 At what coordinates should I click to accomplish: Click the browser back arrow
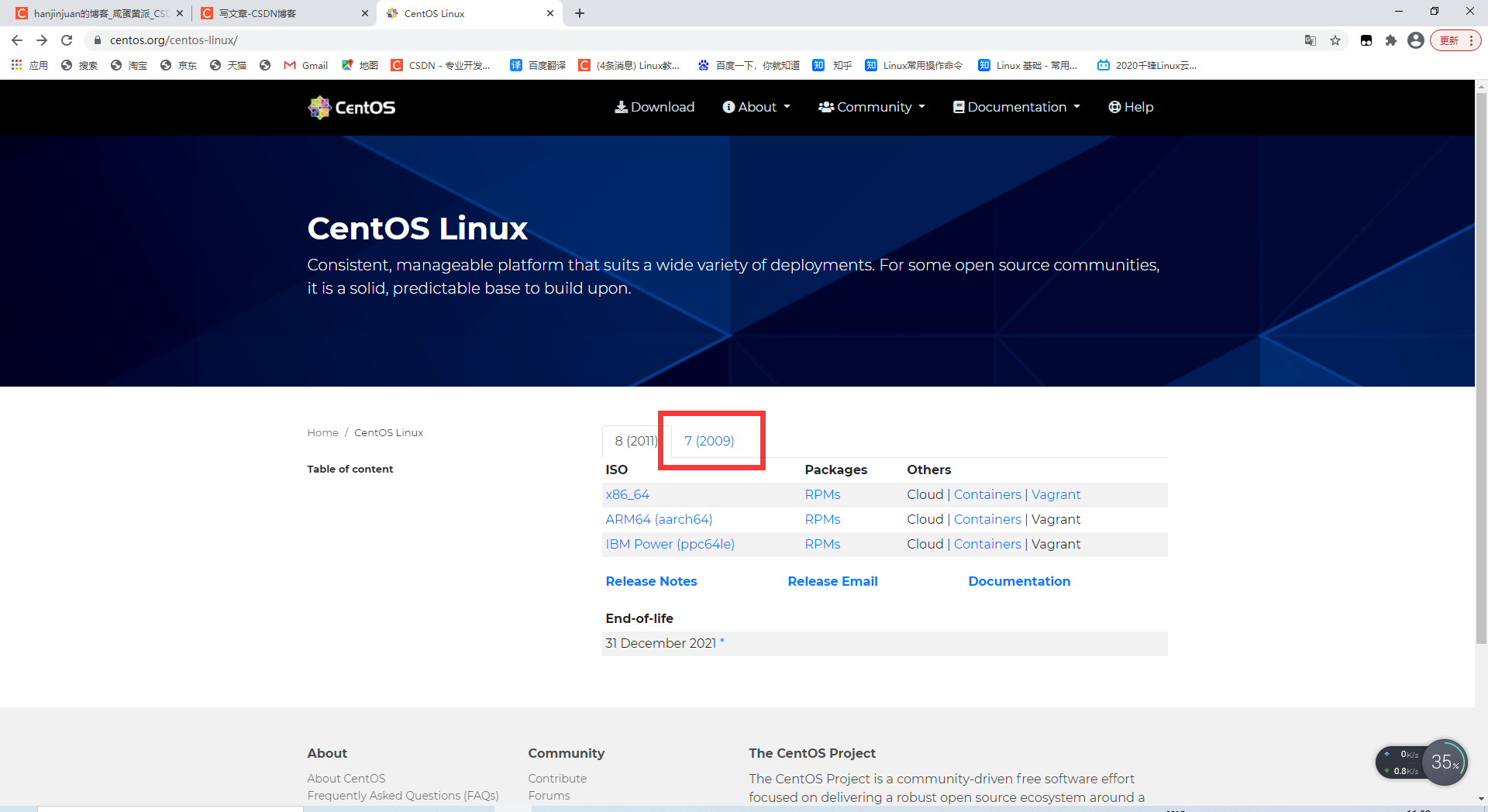pyautogui.click(x=17, y=40)
